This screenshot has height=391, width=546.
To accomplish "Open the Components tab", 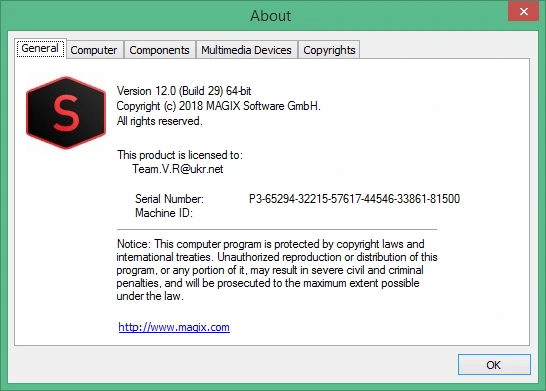I will pyautogui.click(x=159, y=50).
